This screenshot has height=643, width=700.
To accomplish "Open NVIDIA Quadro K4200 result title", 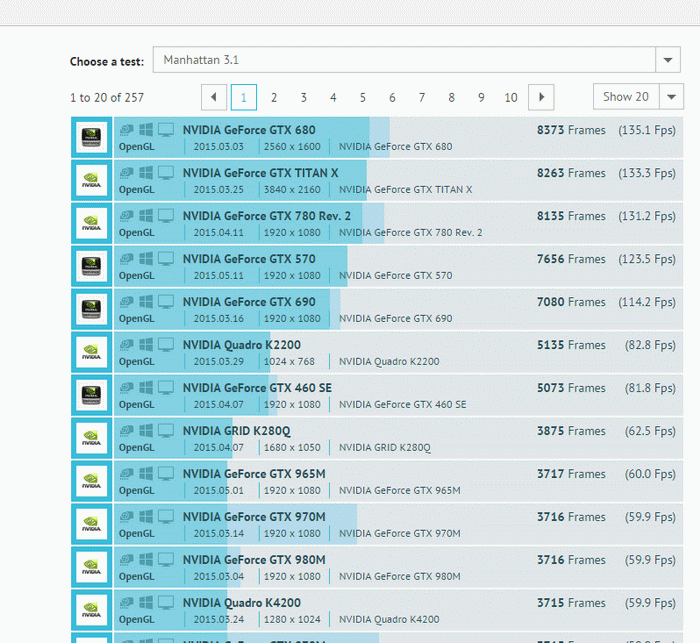I will click(242, 603).
